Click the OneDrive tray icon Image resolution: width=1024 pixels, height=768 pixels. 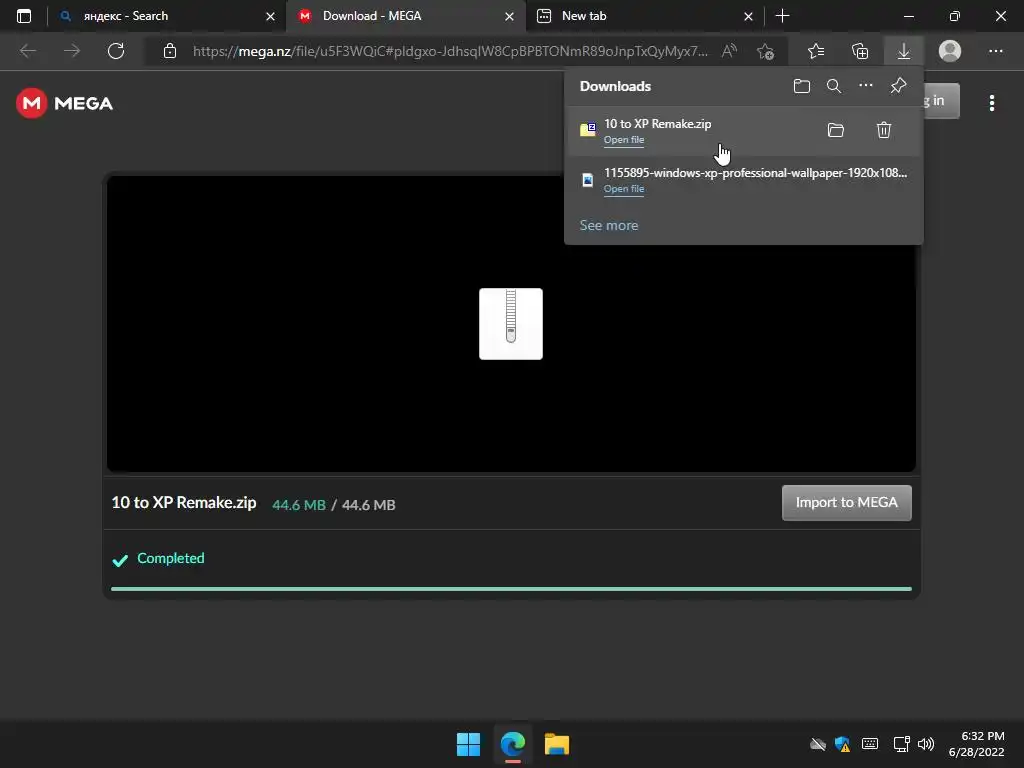click(818, 744)
